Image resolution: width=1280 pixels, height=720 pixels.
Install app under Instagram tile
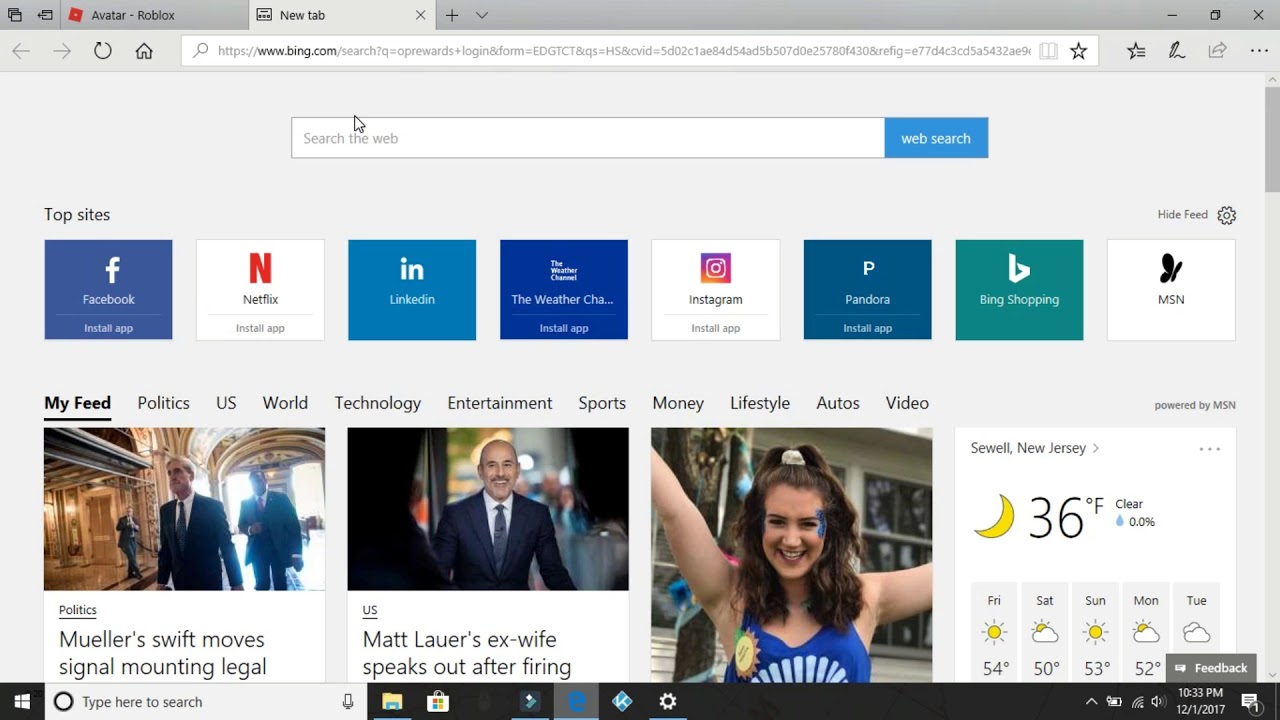(x=716, y=328)
